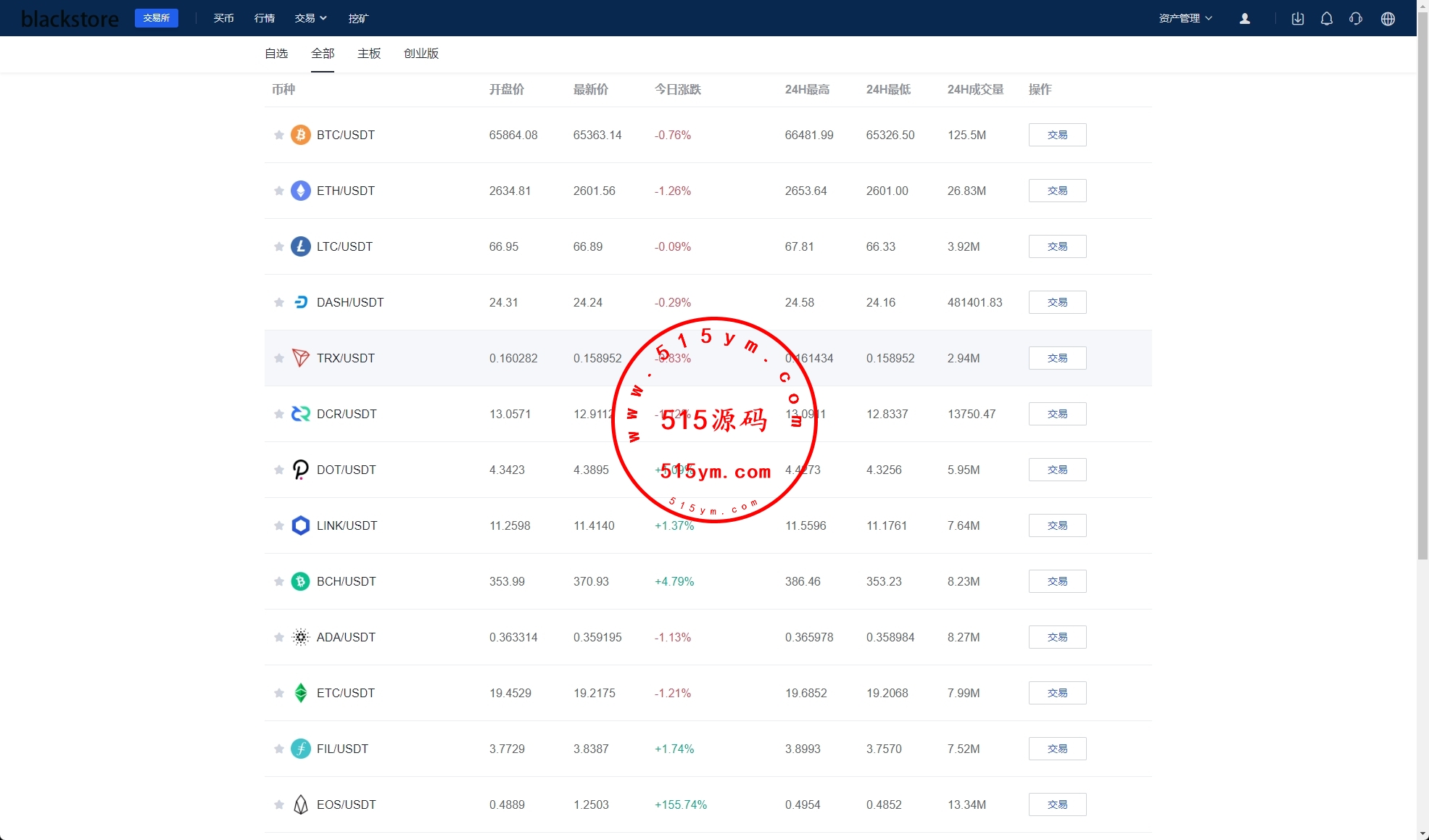Open the notifications bell

(1327, 19)
